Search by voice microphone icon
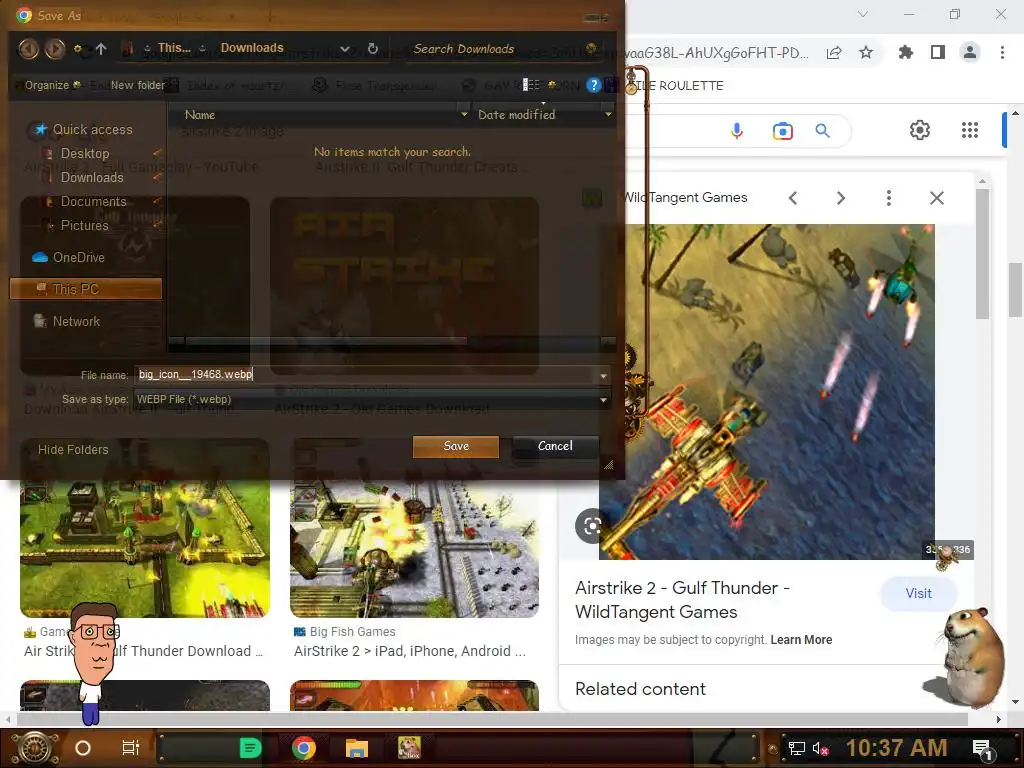 click(x=737, y=131)
